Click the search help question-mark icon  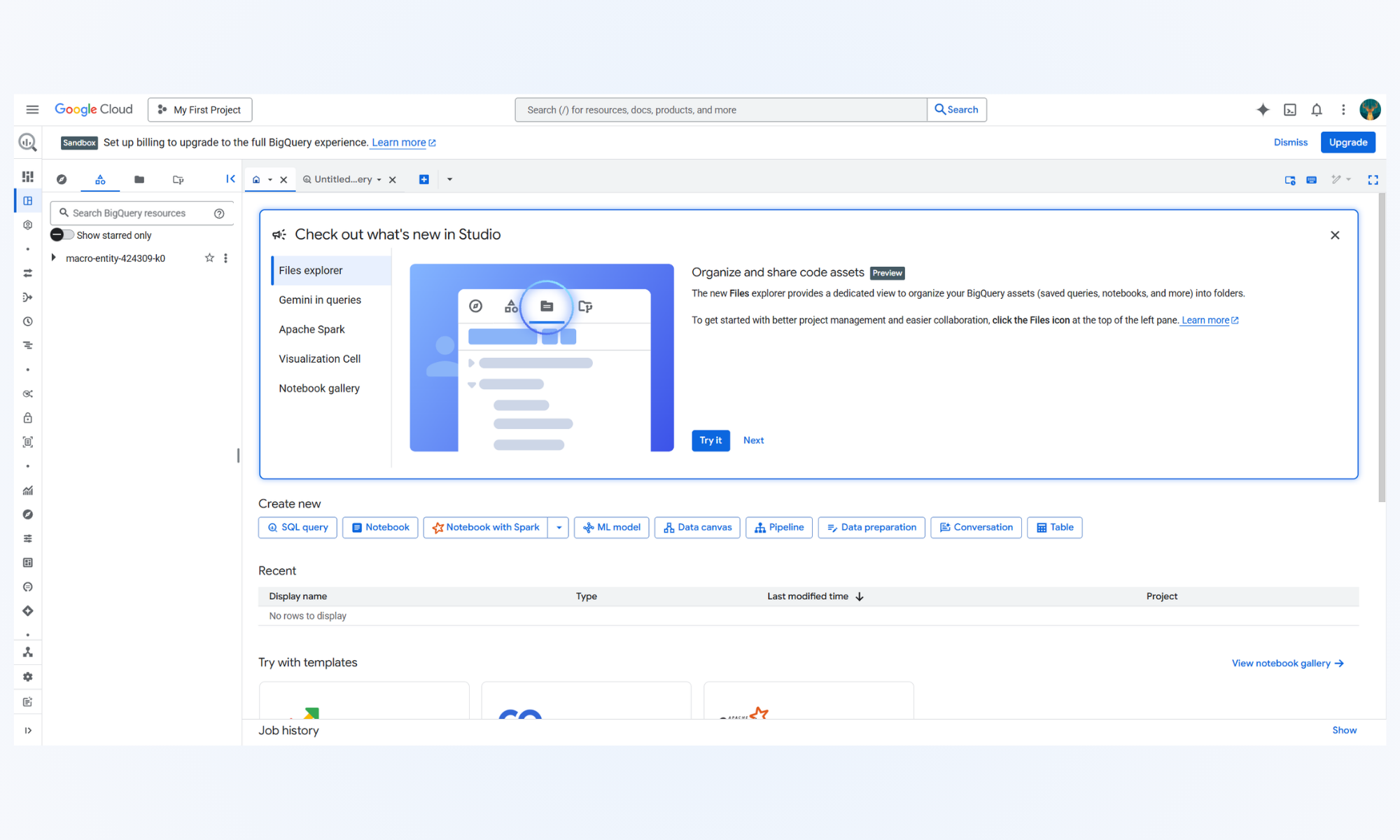click(219, 213)
